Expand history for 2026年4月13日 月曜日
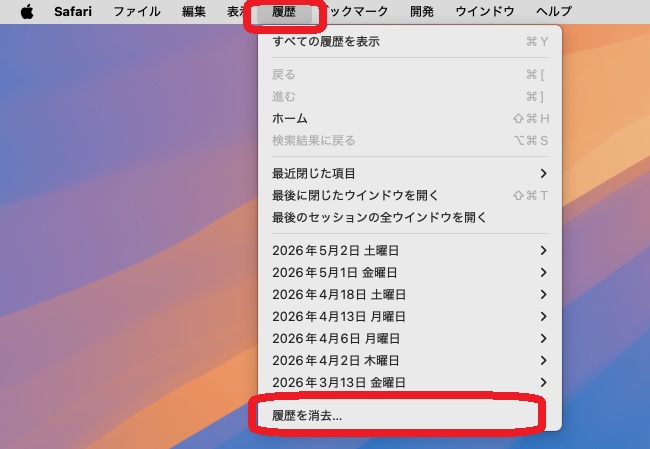Image resolution: width=650 pixels, height=449 pixels. tap(410, 316)
